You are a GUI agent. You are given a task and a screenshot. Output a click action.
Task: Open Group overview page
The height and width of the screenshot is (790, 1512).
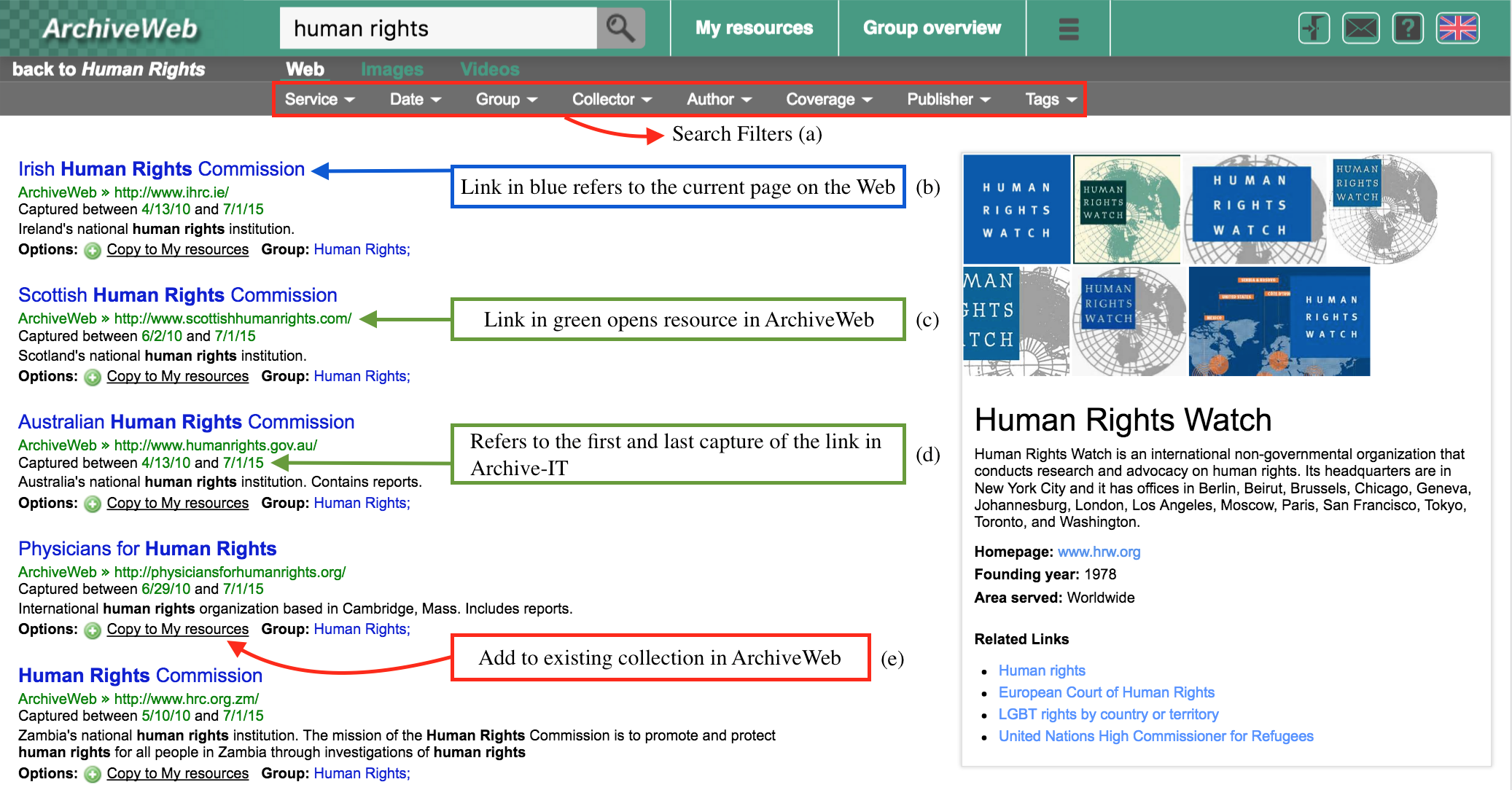[932, 28]
